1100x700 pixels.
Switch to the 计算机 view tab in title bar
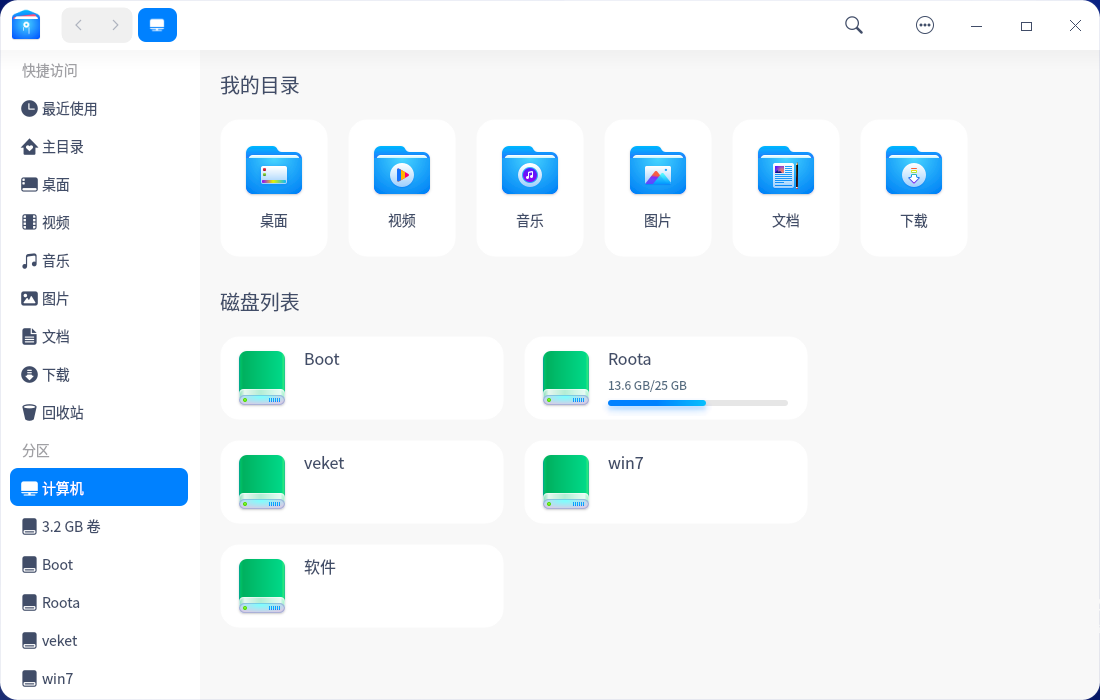click(157, 24)
